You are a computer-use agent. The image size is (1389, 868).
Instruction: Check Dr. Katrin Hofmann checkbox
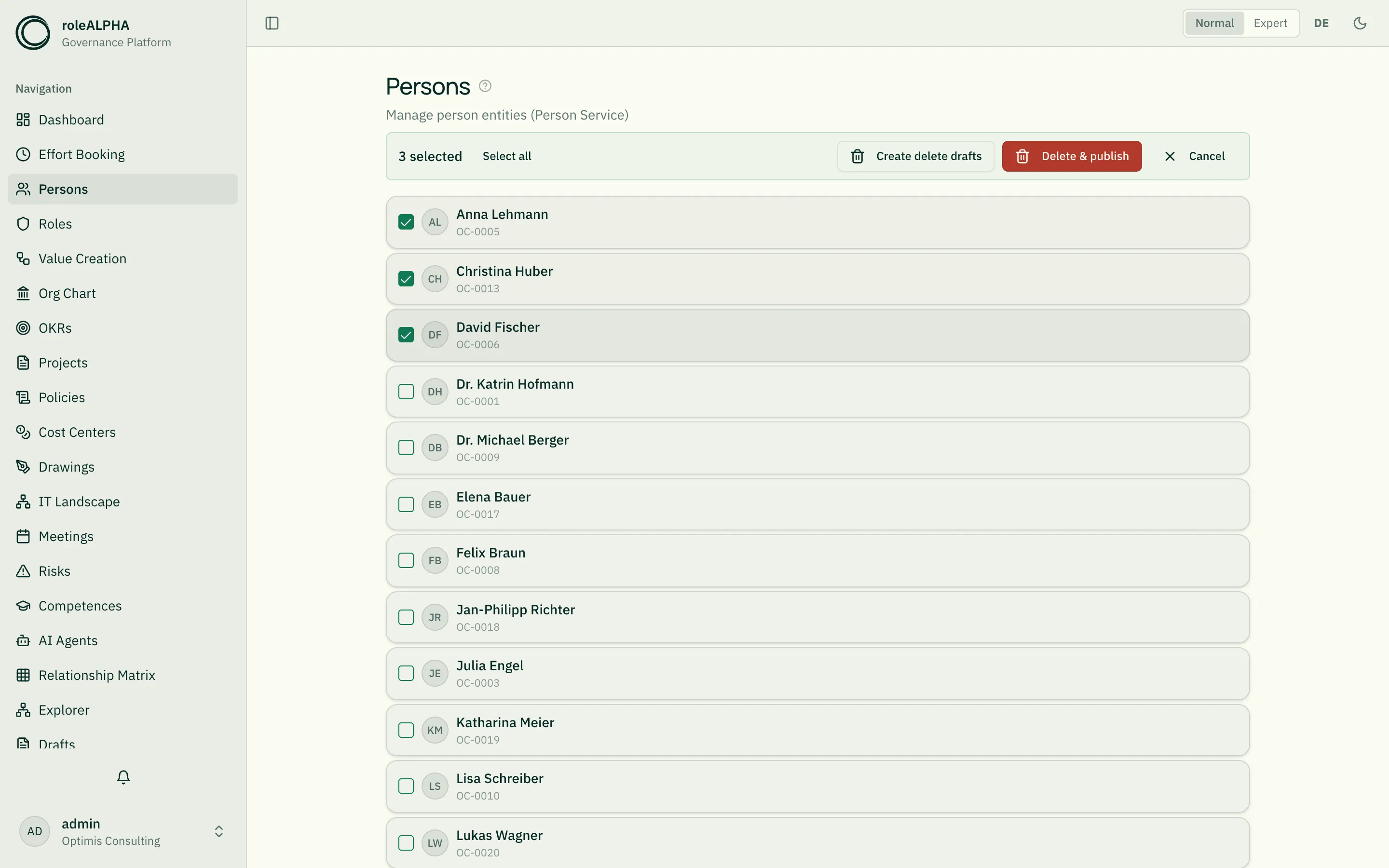(406, 392)
